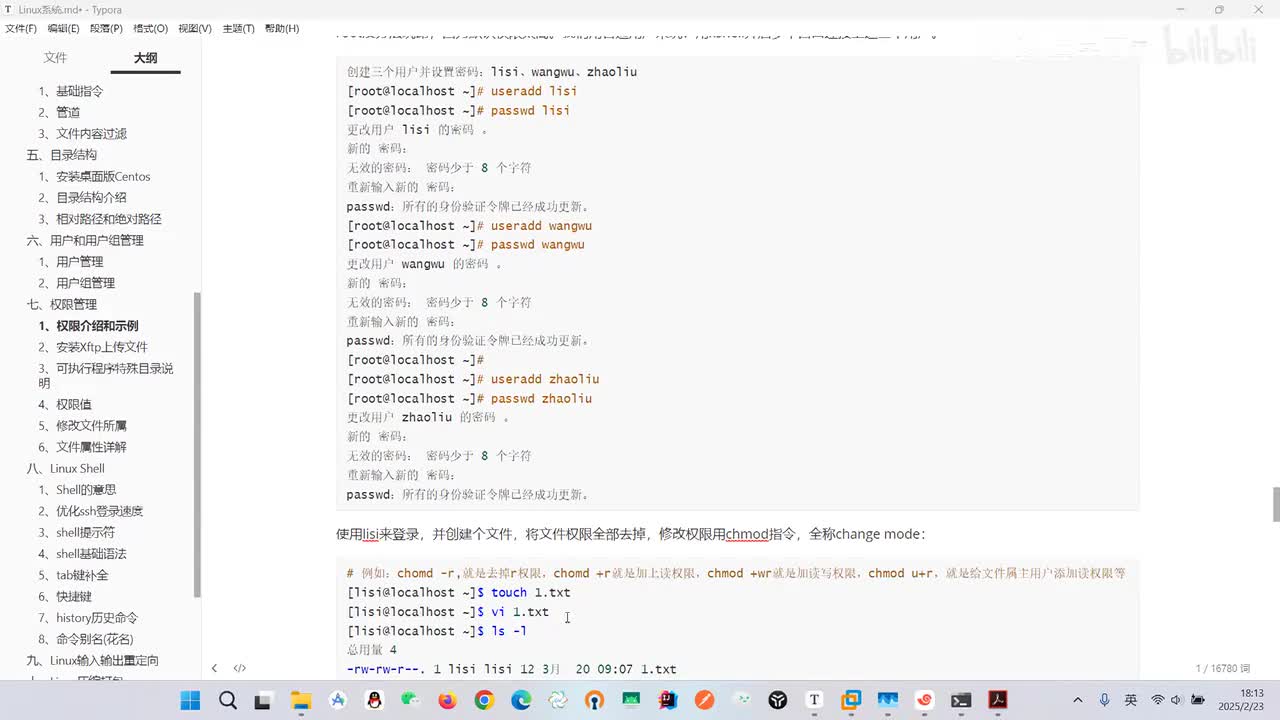Click the 'touch 1.txt' command line
The height and width of the screenshot is (720, 1280).
pyautogui.click(x=459, y=593)
